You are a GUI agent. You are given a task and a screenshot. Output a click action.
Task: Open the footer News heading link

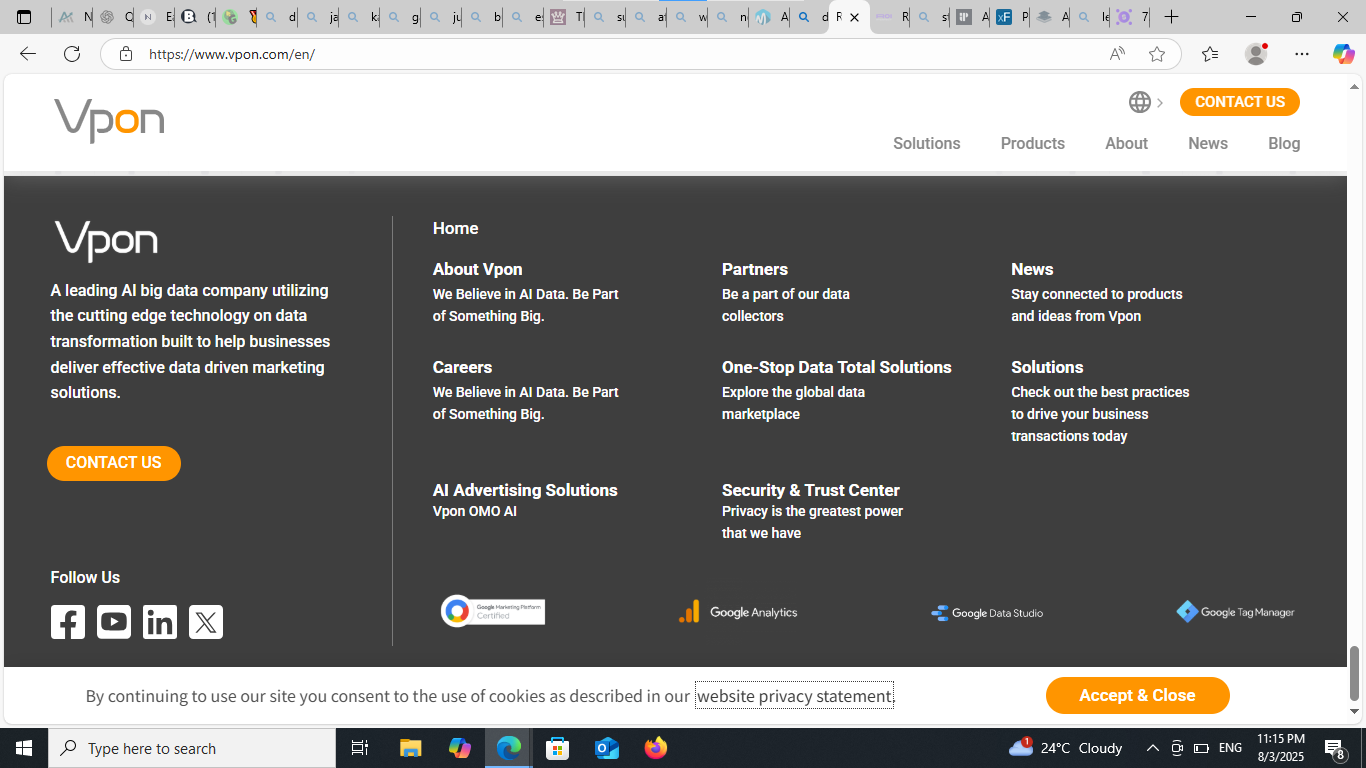[x=1032, y=269]
